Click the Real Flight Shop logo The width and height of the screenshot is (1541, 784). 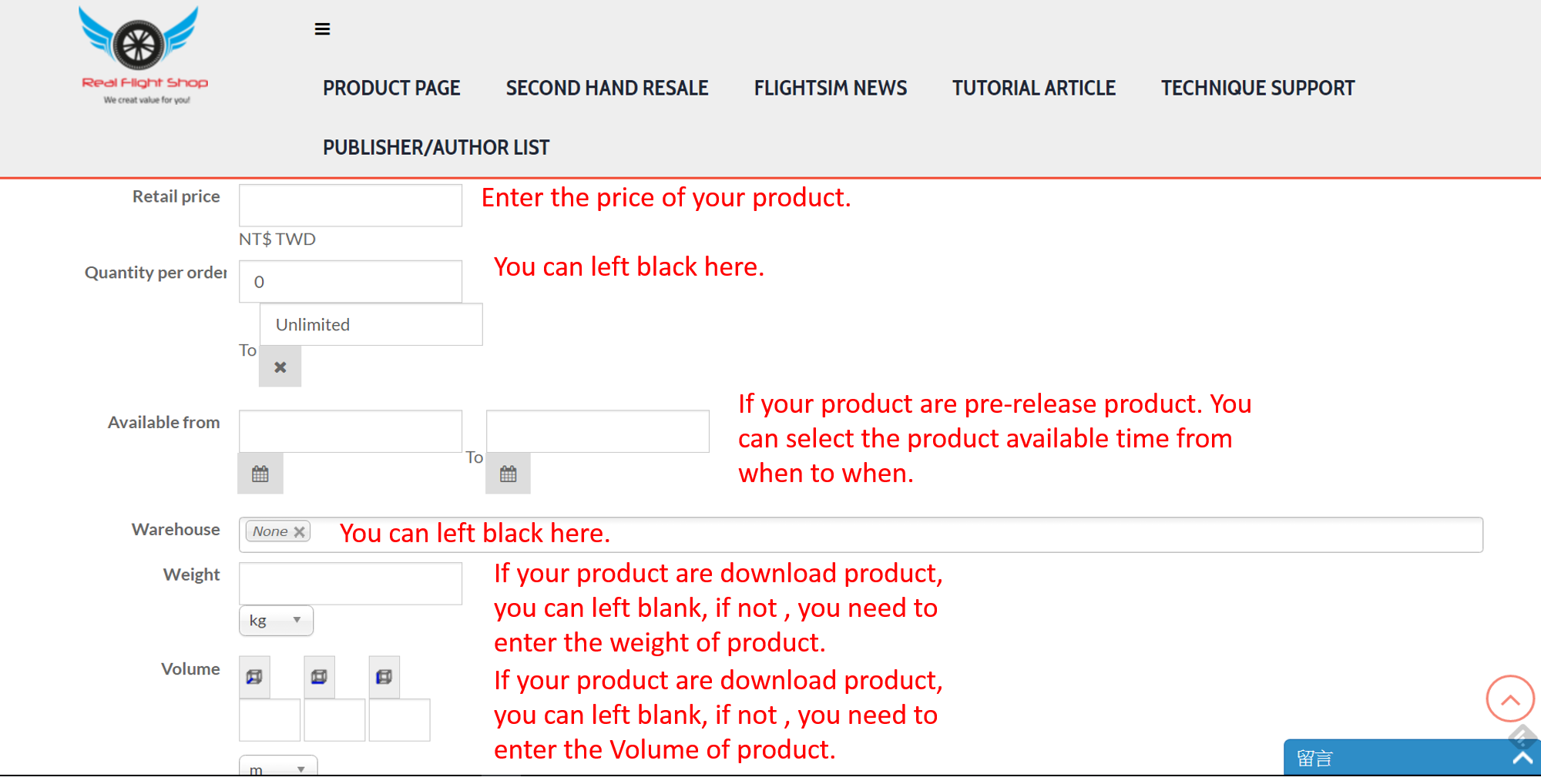(x=143, y=55)
